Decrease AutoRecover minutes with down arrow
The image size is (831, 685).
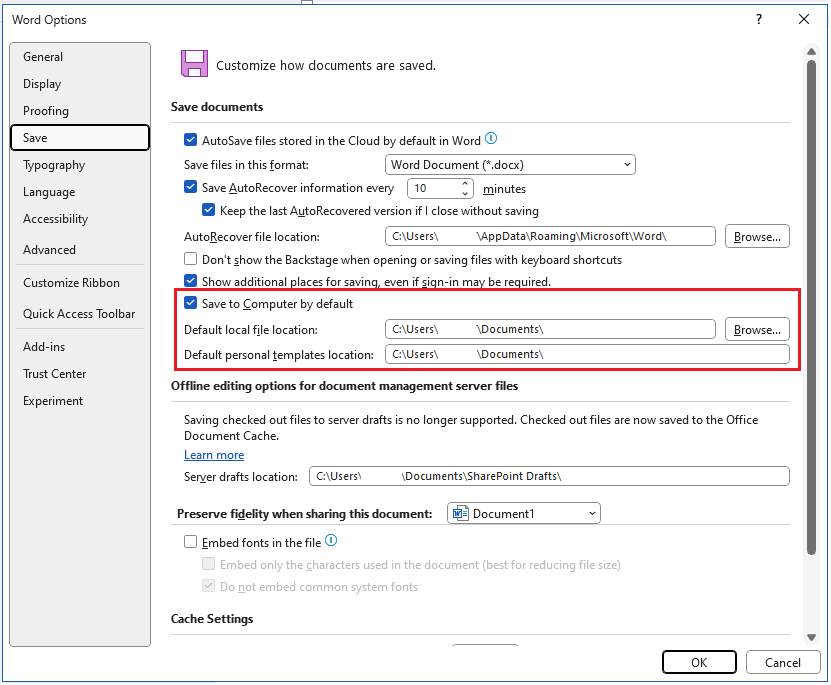coord(465,193)
